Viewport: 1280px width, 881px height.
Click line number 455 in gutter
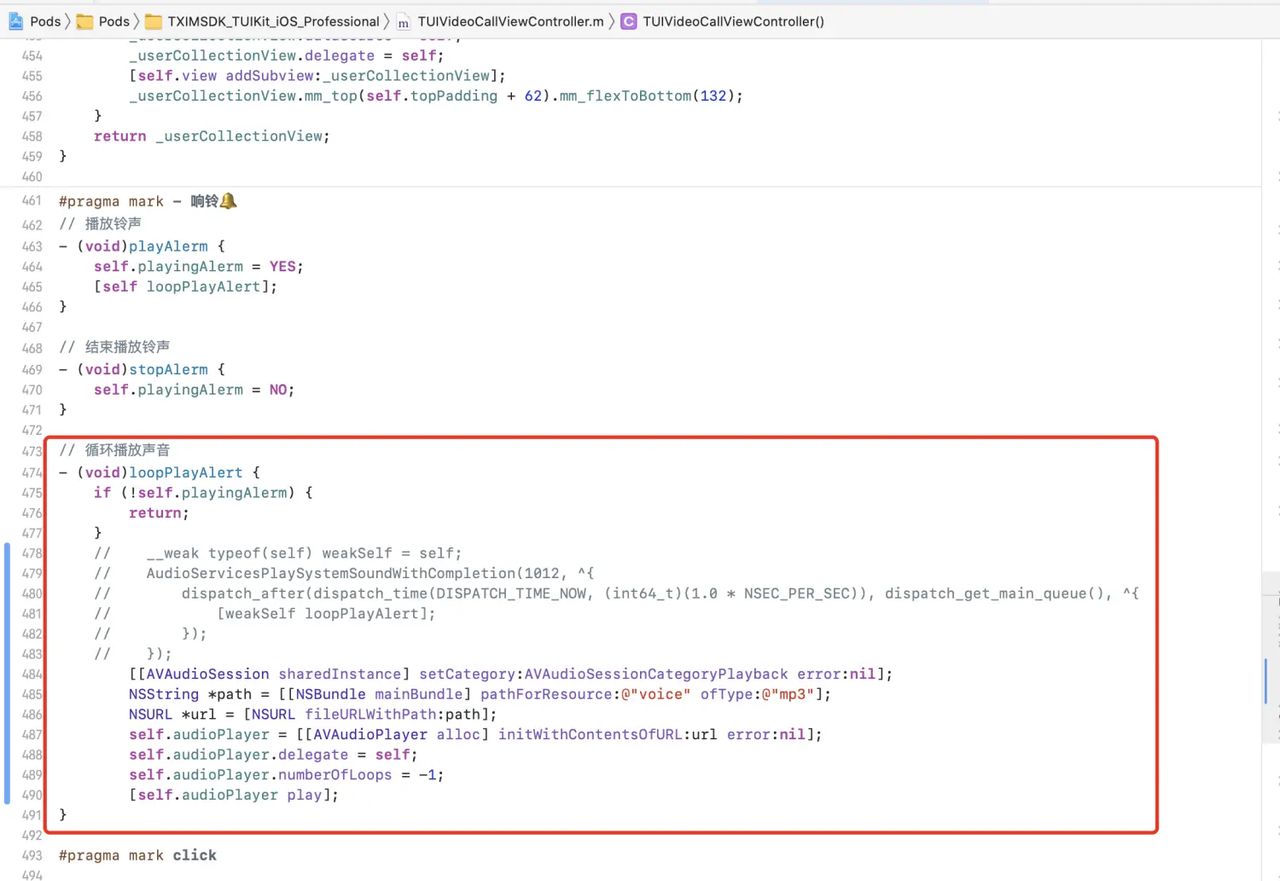[x=32, y=75]
